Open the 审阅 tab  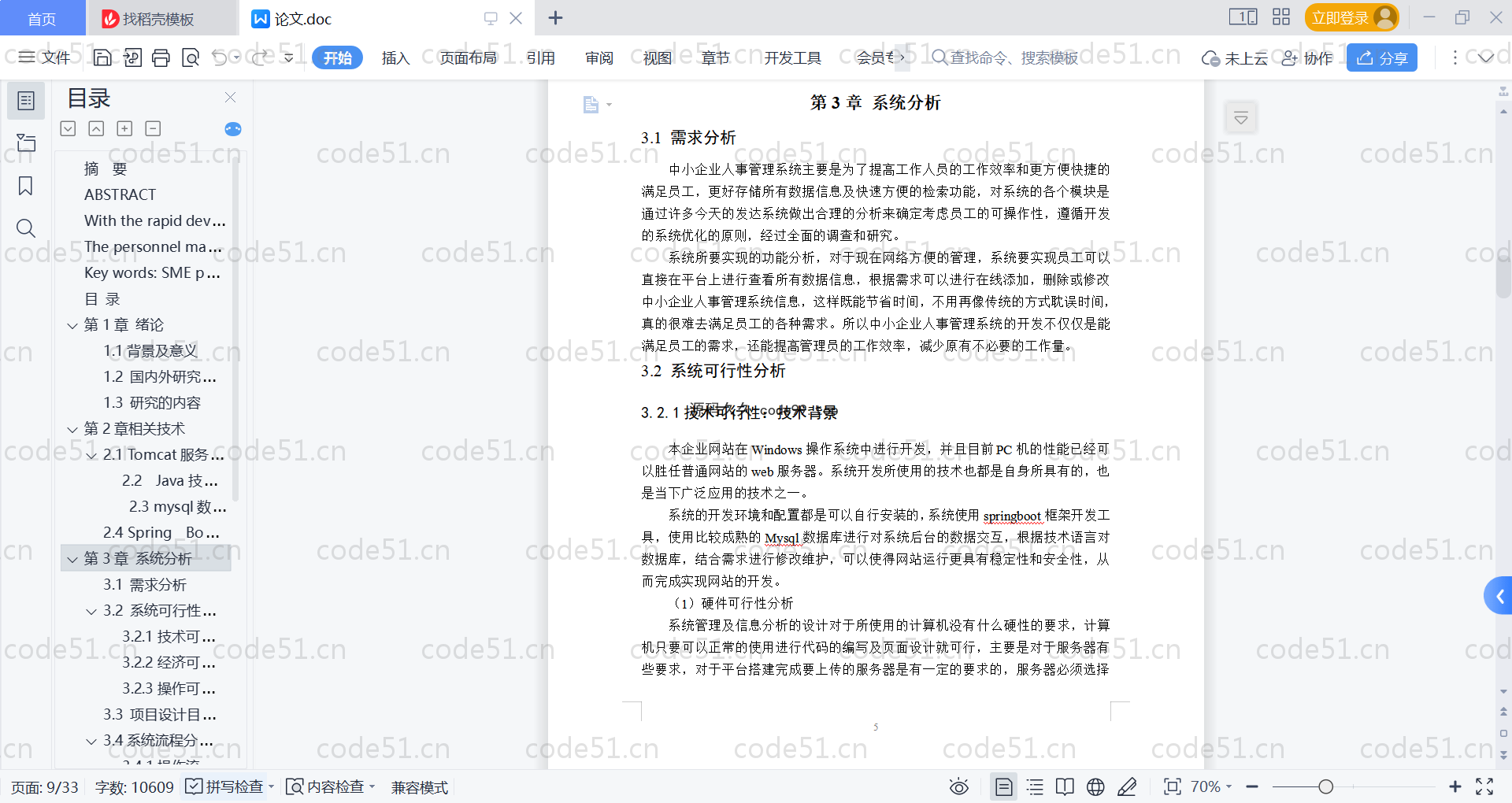click(599, 57)
